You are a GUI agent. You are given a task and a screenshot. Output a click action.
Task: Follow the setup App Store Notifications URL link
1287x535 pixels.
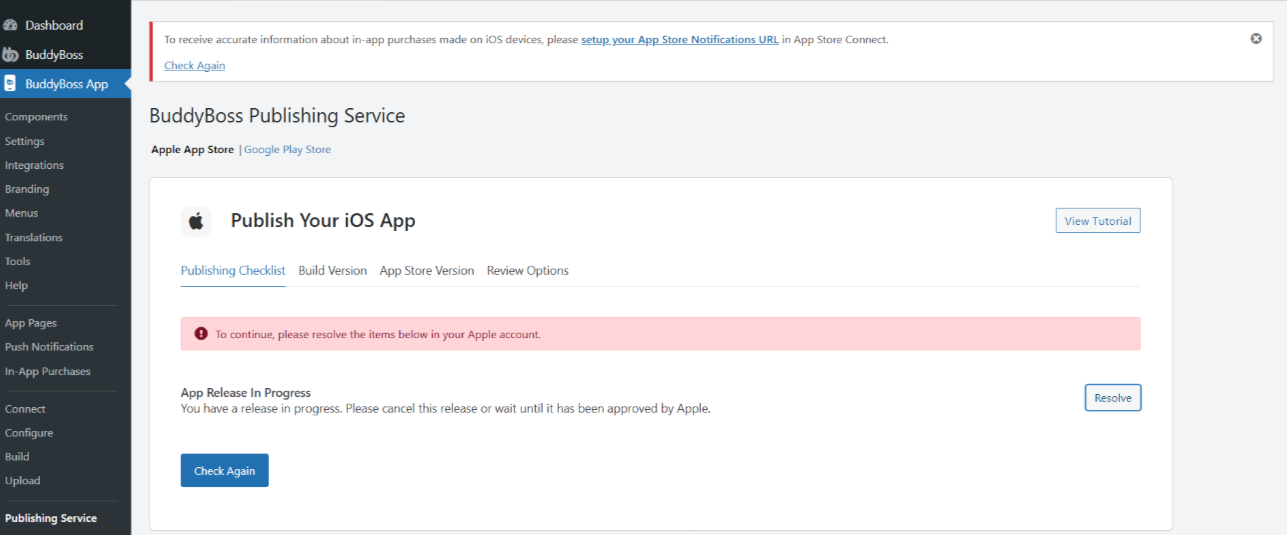tap(680, 40)
